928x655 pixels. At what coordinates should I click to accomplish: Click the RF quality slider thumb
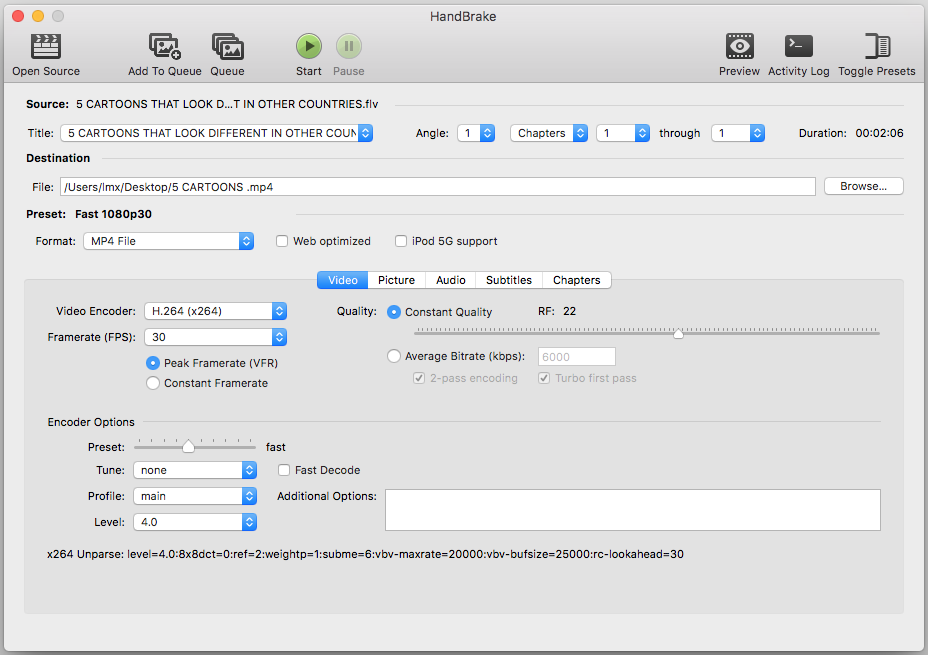click(x=678, y=333)
